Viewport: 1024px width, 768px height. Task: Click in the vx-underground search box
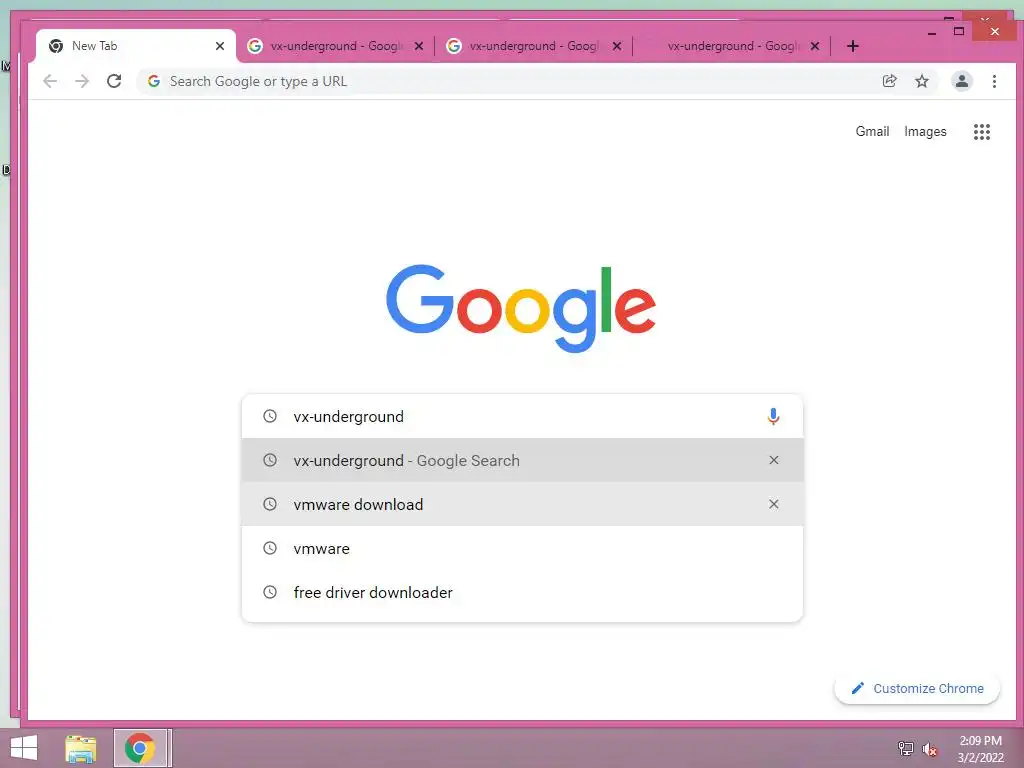pos(522,416)
